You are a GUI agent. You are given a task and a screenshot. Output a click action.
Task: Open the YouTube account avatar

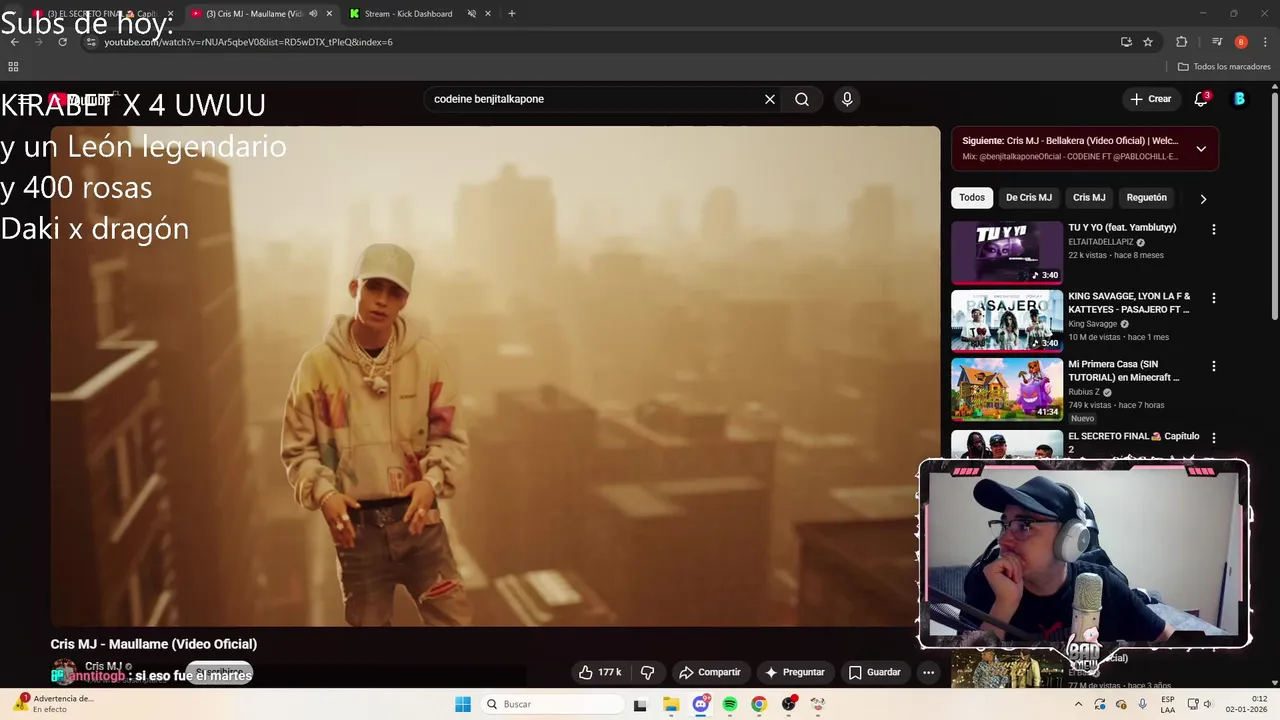(1239, 99)
